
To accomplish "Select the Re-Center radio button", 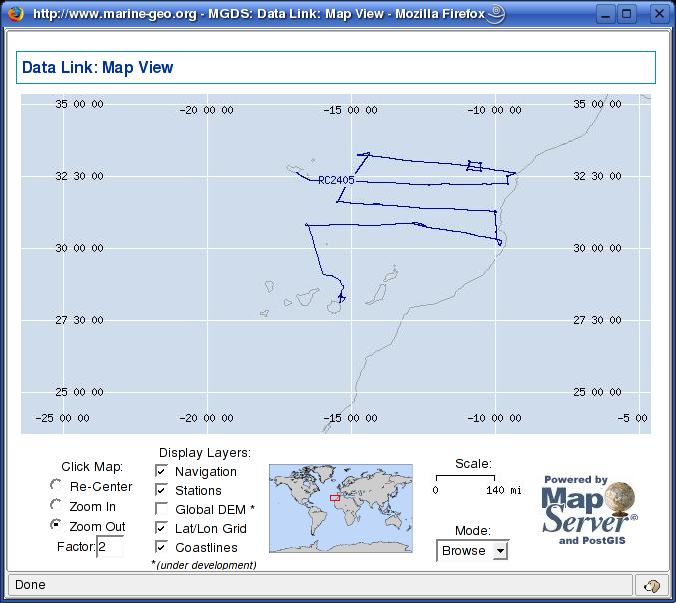I will [x=57, y=486].
